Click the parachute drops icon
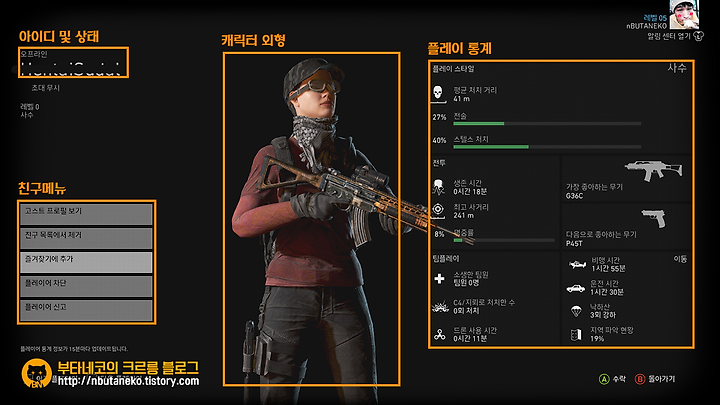This screenshot has height=405, width=720. click(576, 311)
